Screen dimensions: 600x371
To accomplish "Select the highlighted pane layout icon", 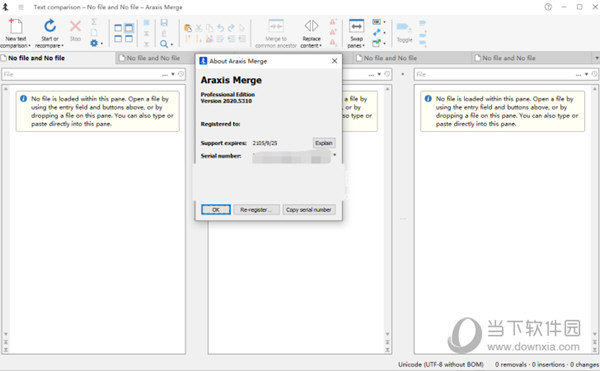I will pyautogui.click(x=129, y=28).
